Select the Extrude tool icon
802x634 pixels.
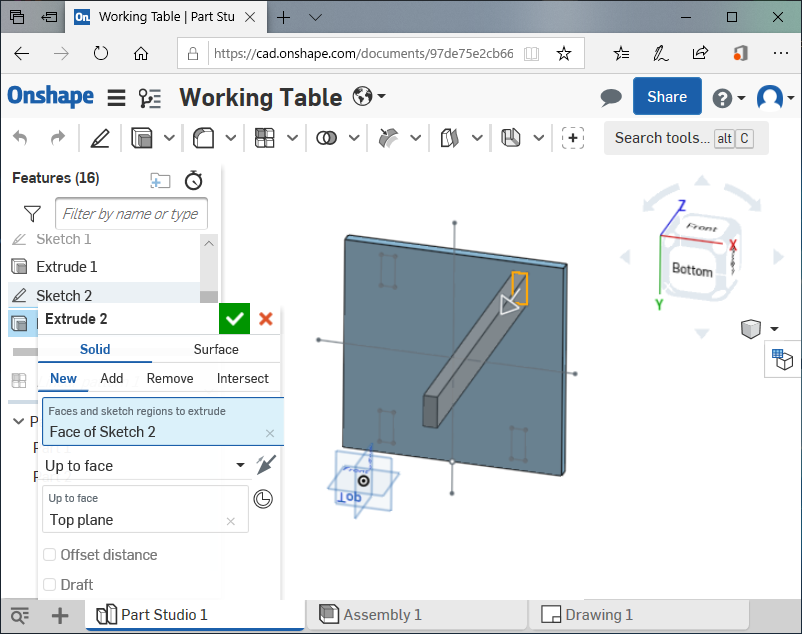(142, 138)
